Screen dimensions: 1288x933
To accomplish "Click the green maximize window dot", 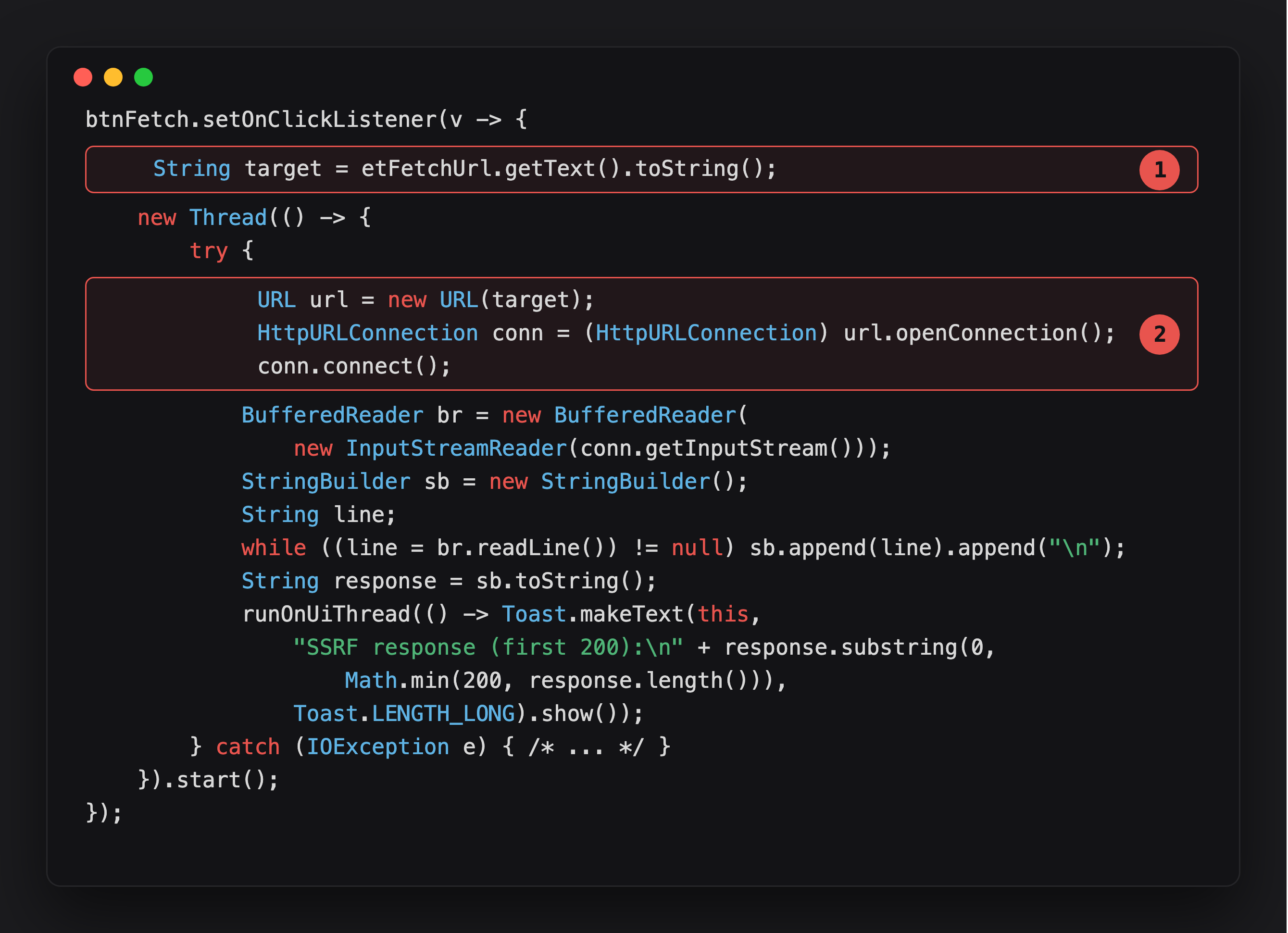I will click(x=143, y=77).
